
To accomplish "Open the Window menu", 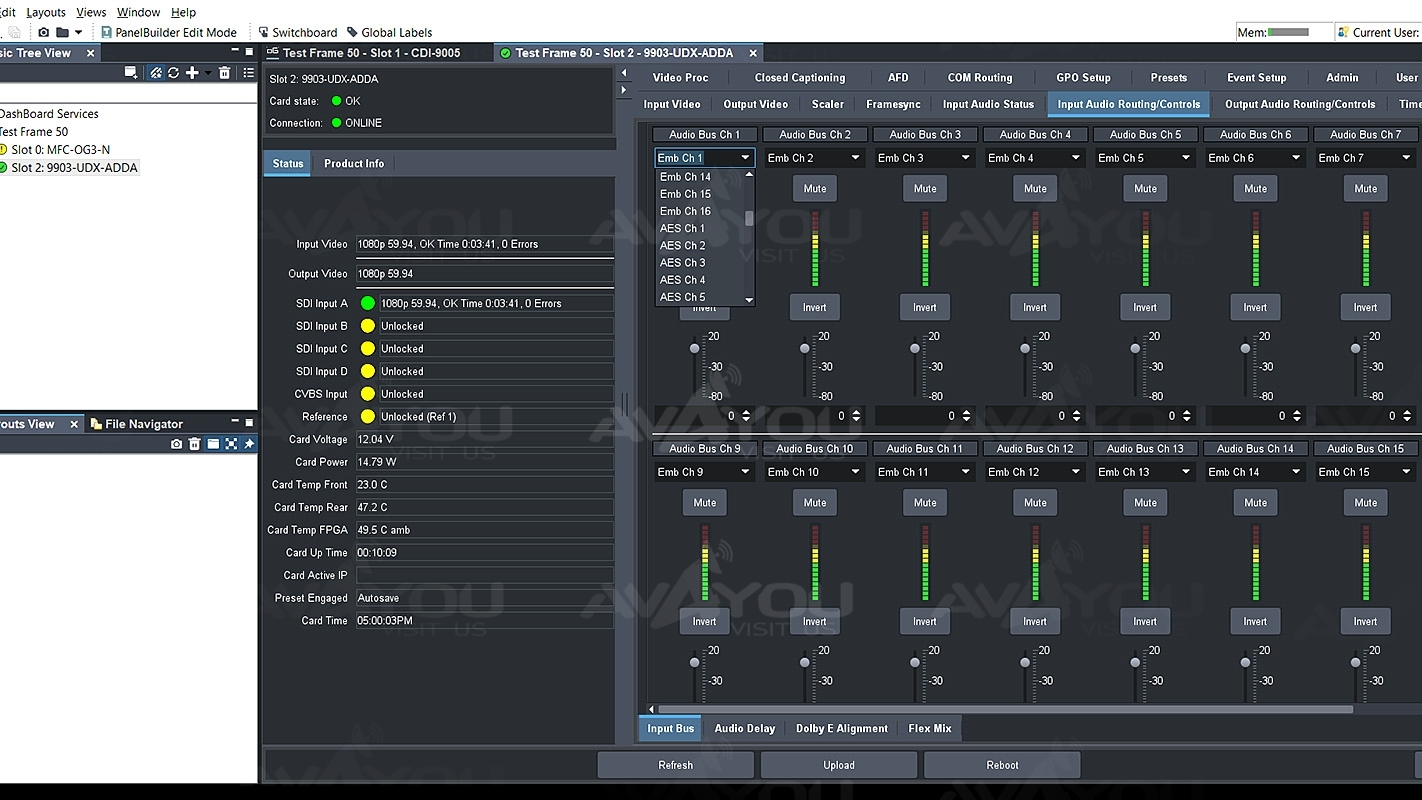I will tap(138, 12).
